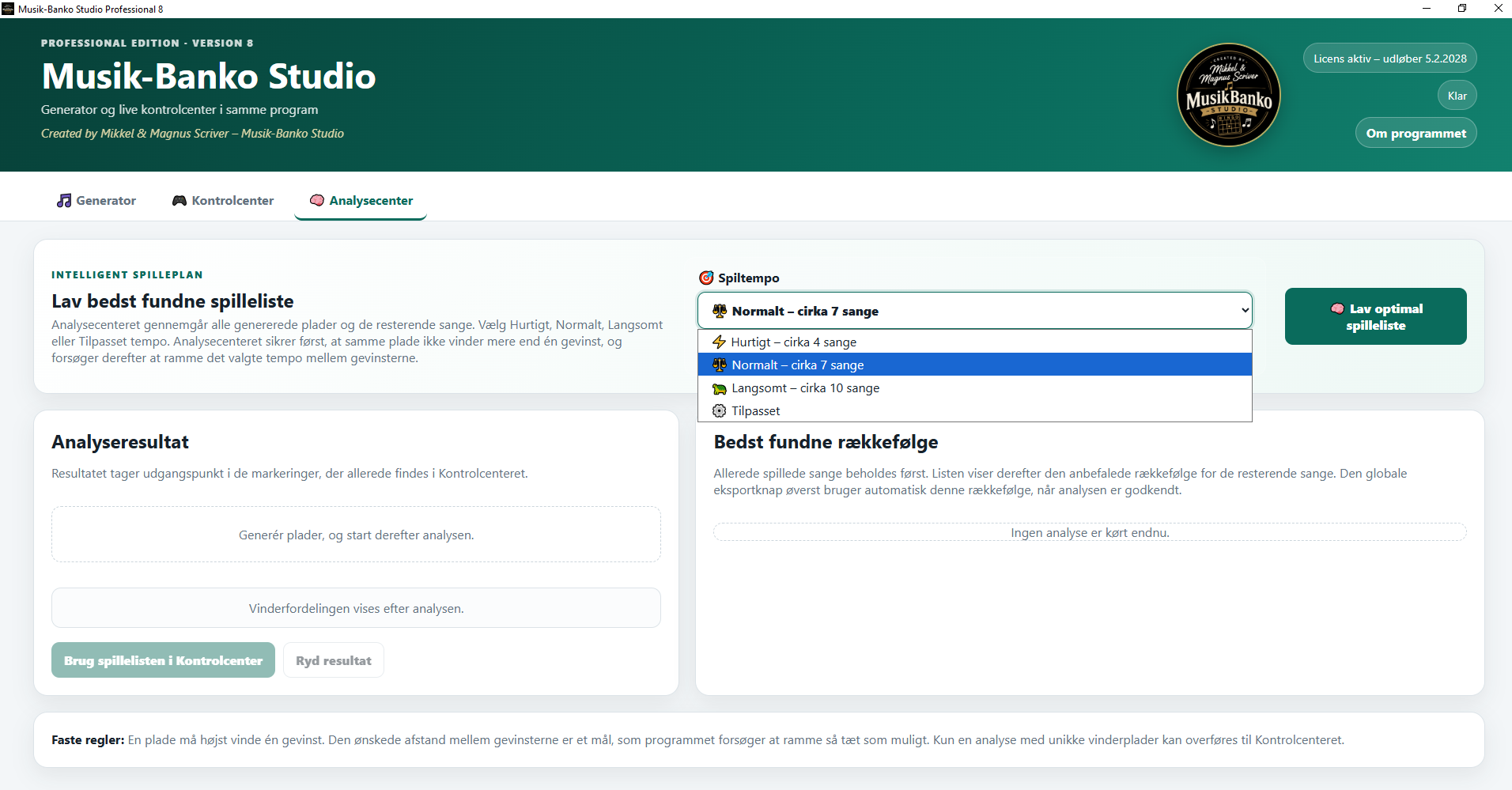Image resolution: width=1512 pixels, height=790 pixels.
Task: Click the 'Klar' status badge
Action: click(1457, 96)
